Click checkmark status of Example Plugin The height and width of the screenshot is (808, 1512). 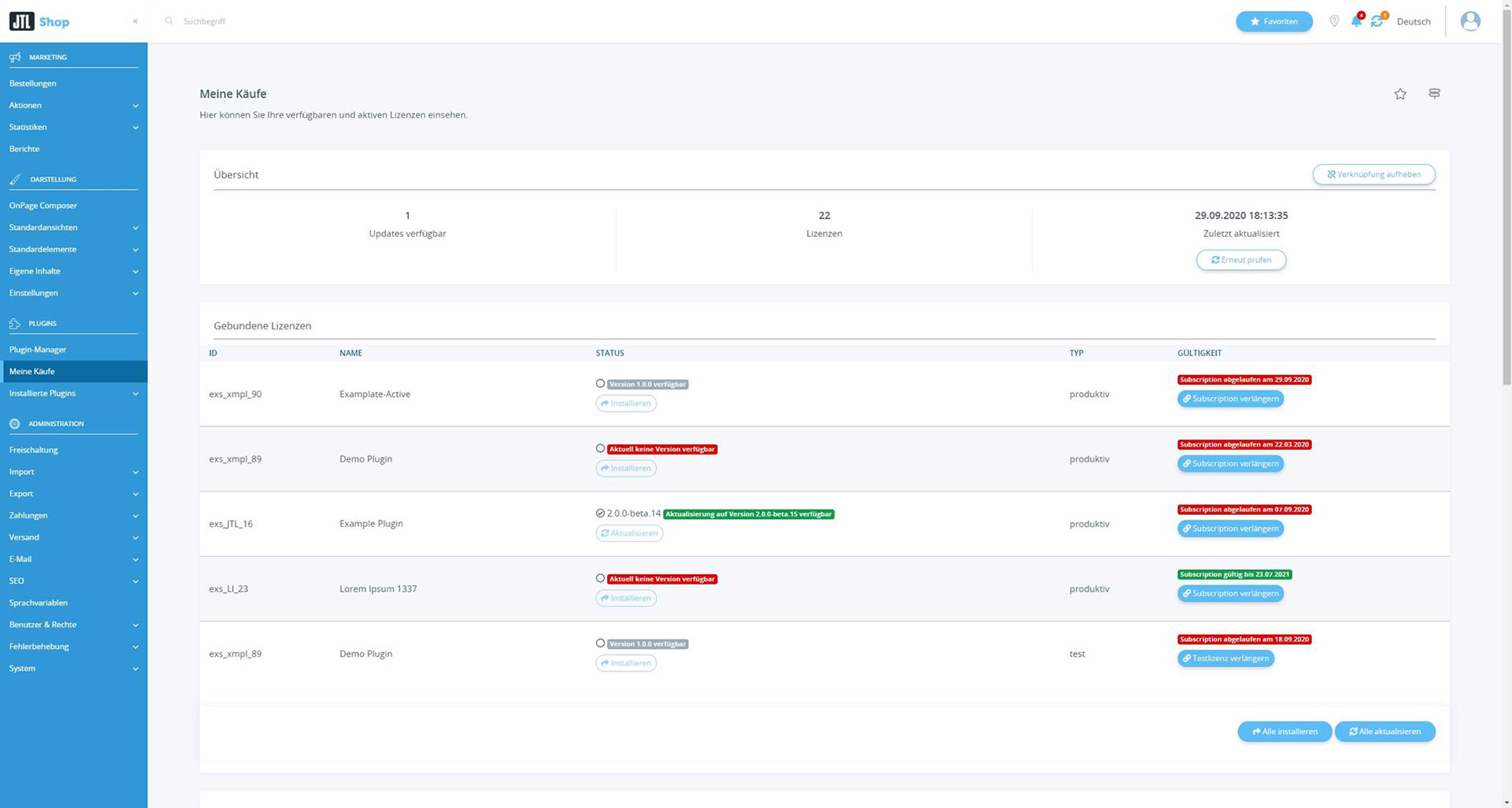point(600,513)
